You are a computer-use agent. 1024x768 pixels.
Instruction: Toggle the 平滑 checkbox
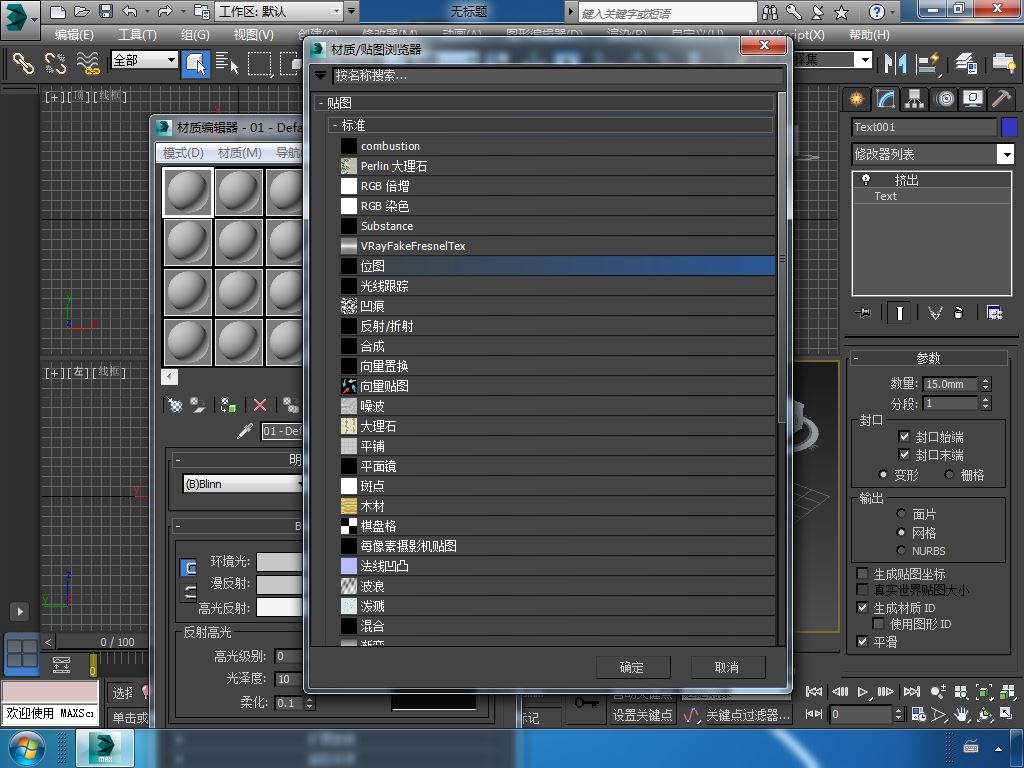tap(862, 641)
